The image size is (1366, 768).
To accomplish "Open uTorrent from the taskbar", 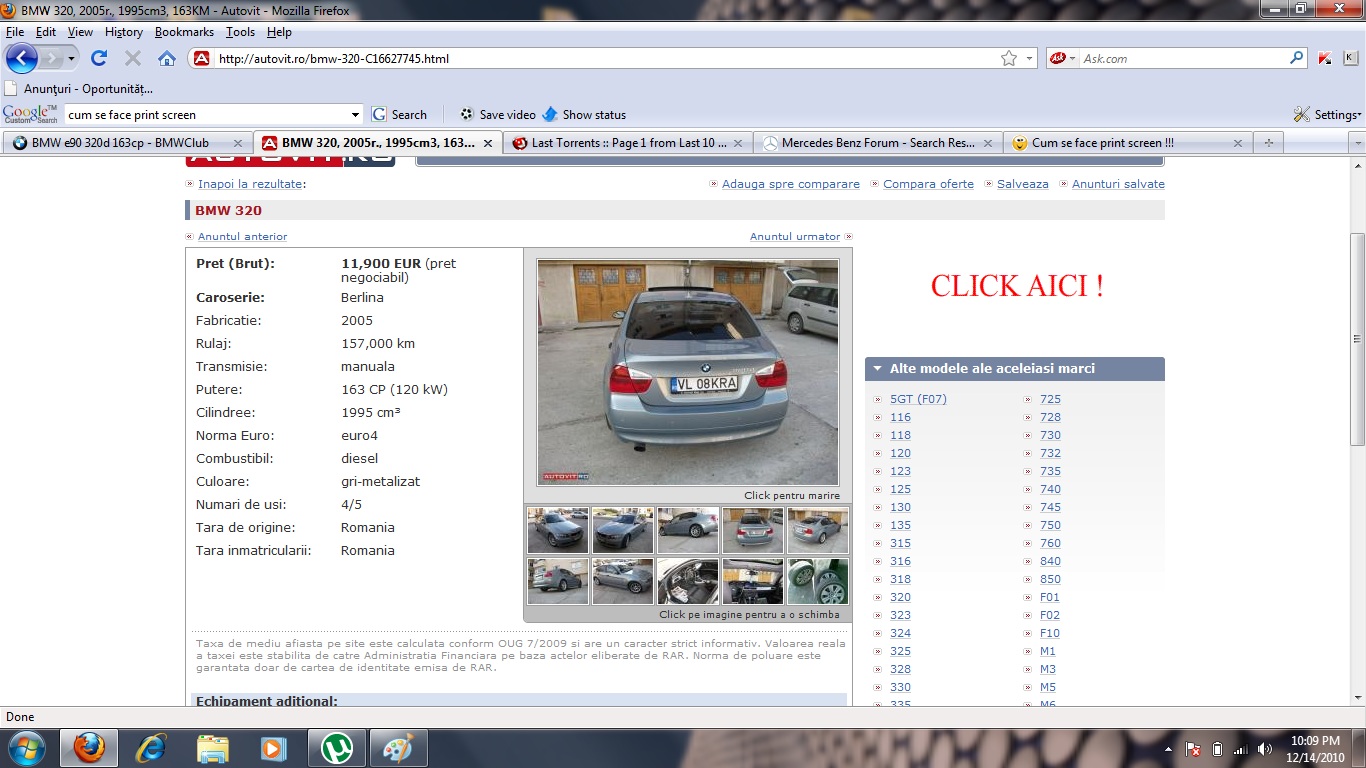I will tap(337, 747).
